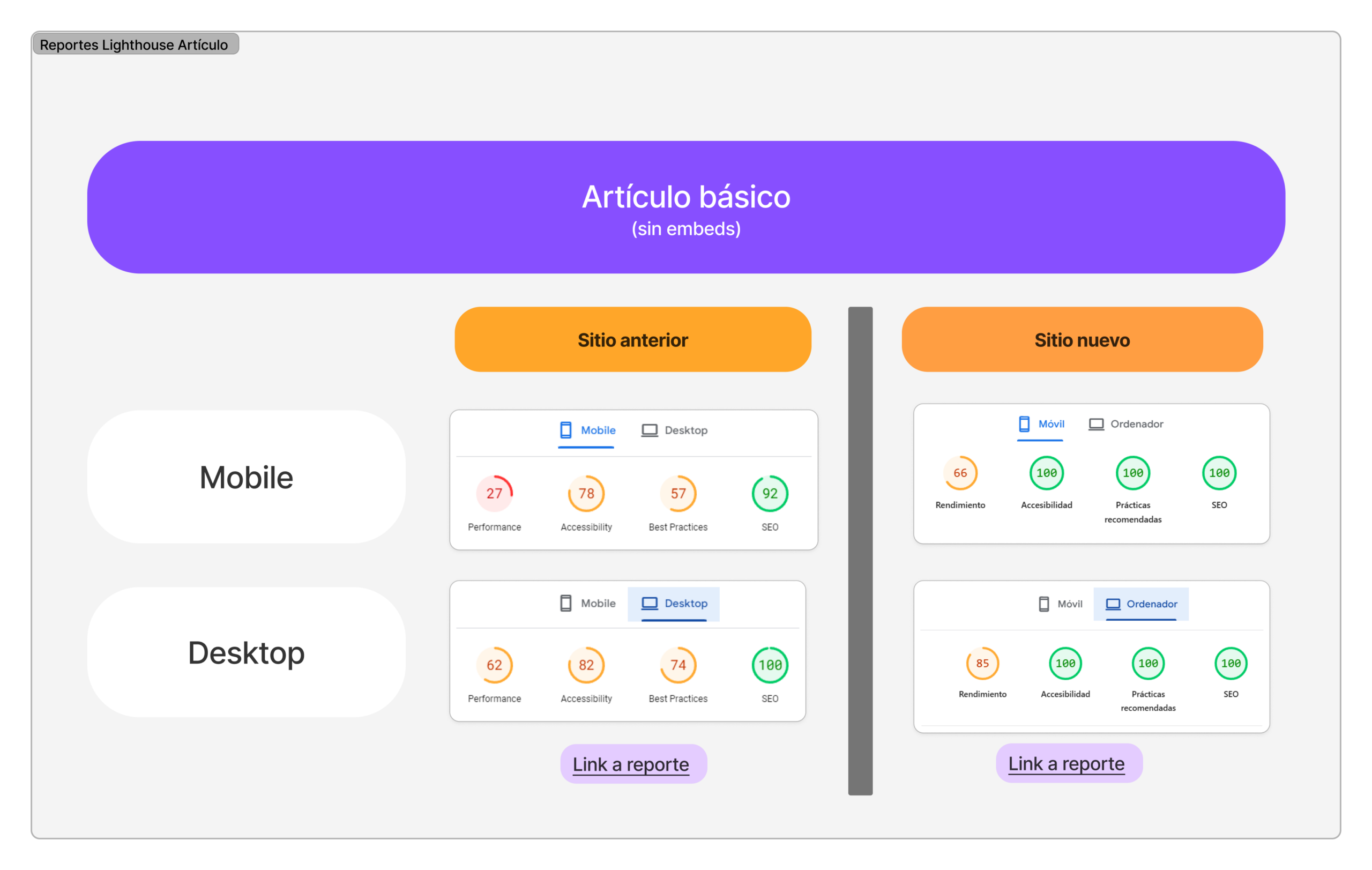Click the mobile phone icon in Sitio anterior mobile report

(x=565, y=430)
